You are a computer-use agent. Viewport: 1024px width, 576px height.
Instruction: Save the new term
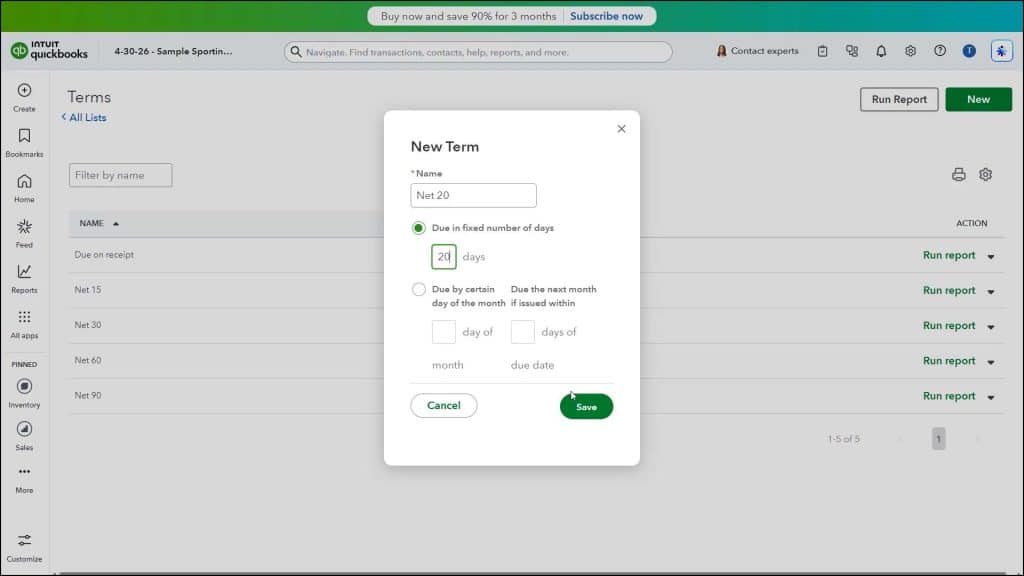(x=586, y=406)
